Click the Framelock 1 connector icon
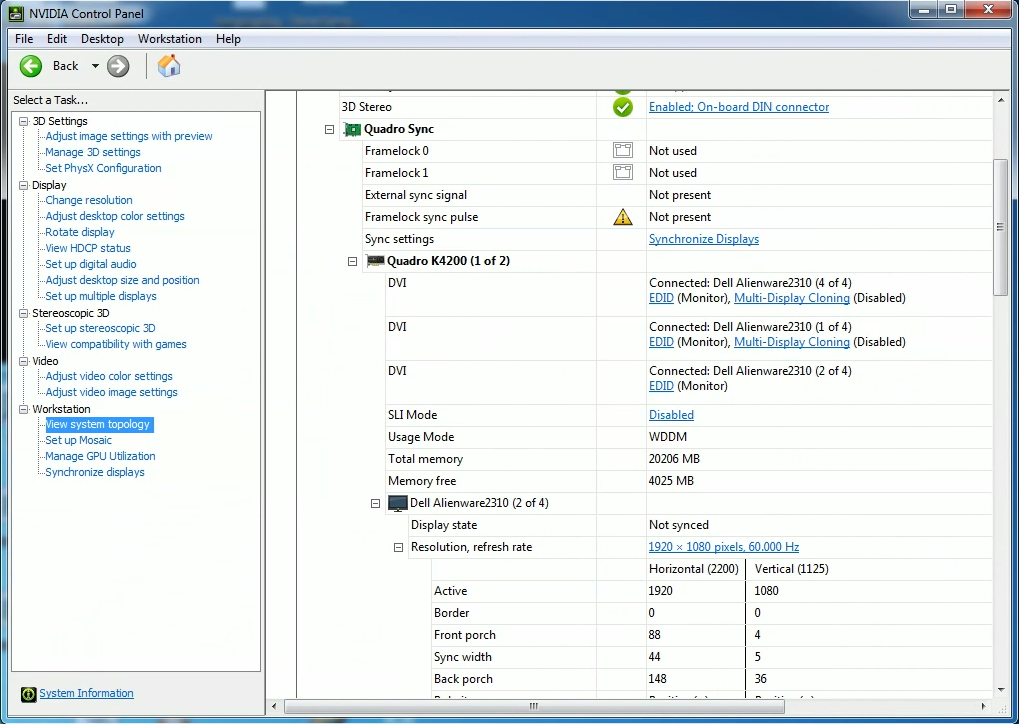This screenshot has width=1019, height=724. pos(623,173)
